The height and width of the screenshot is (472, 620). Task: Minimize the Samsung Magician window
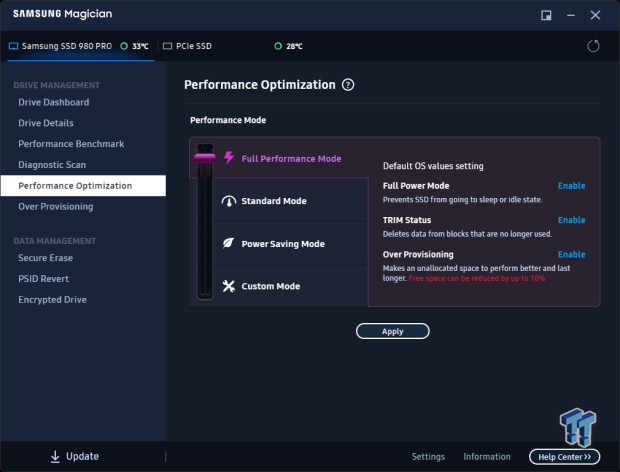[x=571, y=15]
